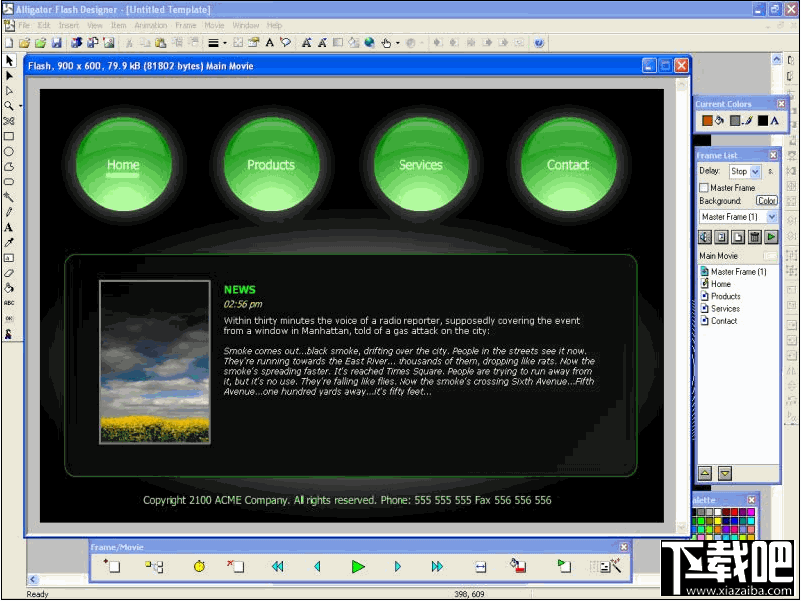Open the Insert menu
Screen dimensions: 801x601
(x=68, y=25)
